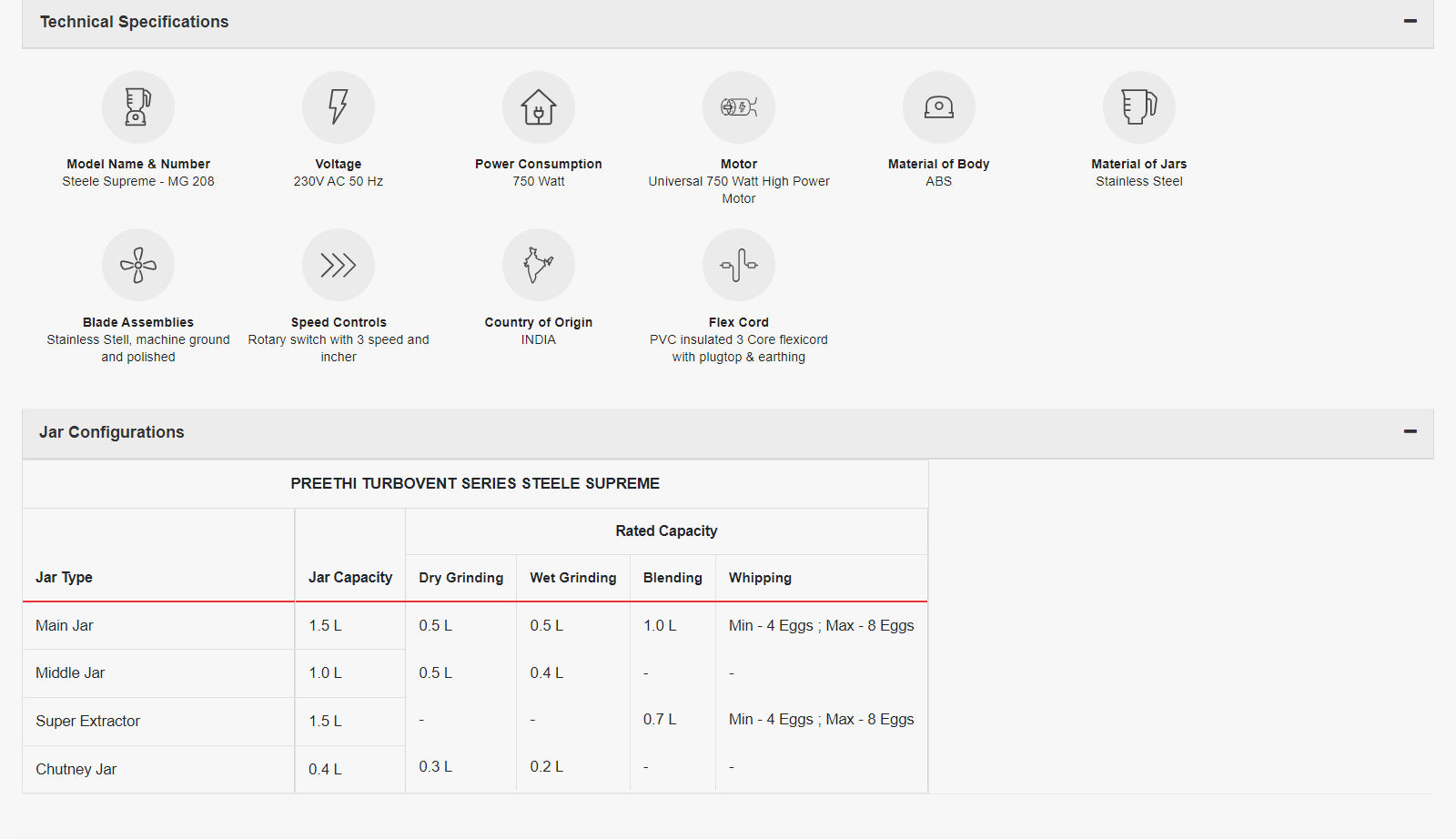Select the 'Middle Jar' row label
The image size is (1456, 839).
tap(70, 672)
